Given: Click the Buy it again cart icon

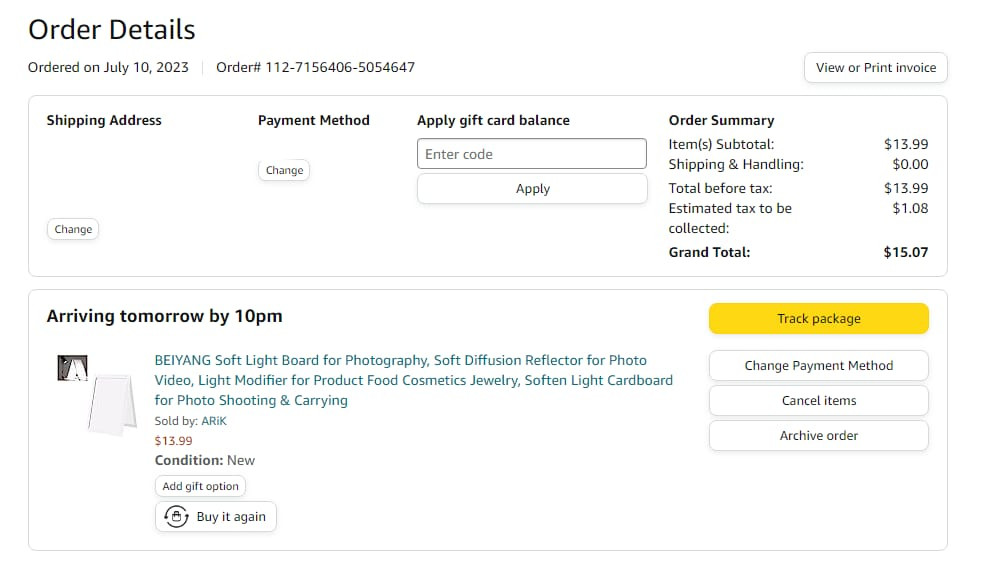Looking at the screenshot, I should point(177,517).
